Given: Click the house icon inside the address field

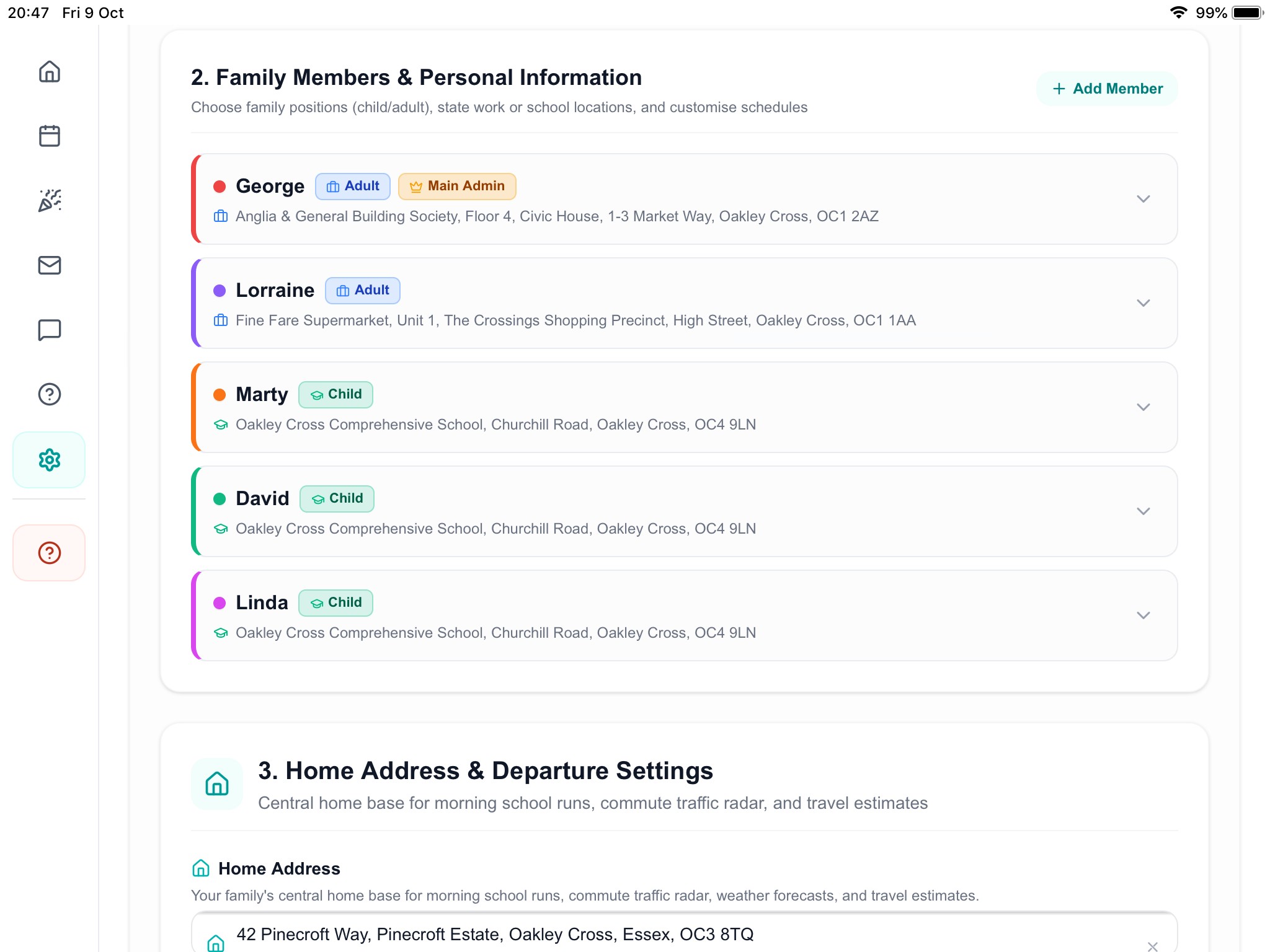Looking at the screenshot, I should (x=216, y=943).
